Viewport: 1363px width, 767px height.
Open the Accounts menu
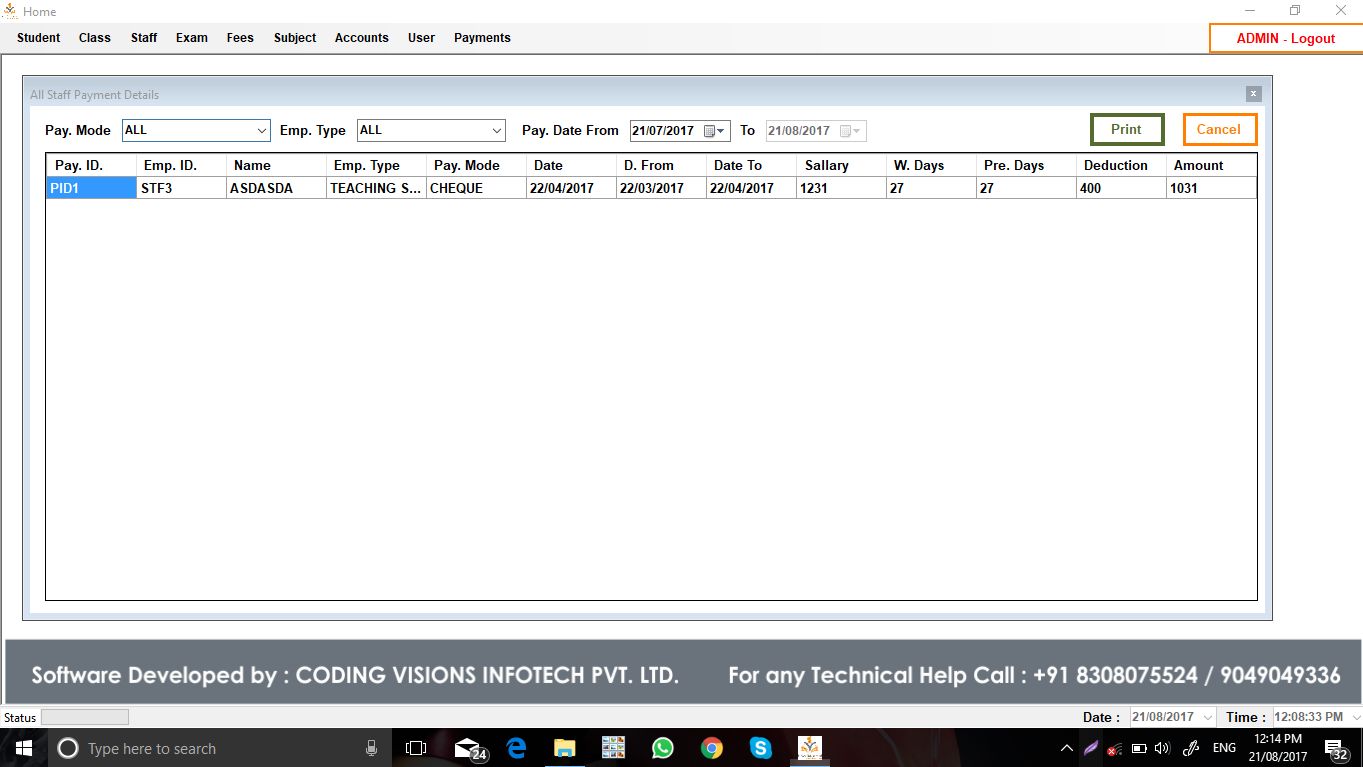pyautogui.click(x=362, y=38)
